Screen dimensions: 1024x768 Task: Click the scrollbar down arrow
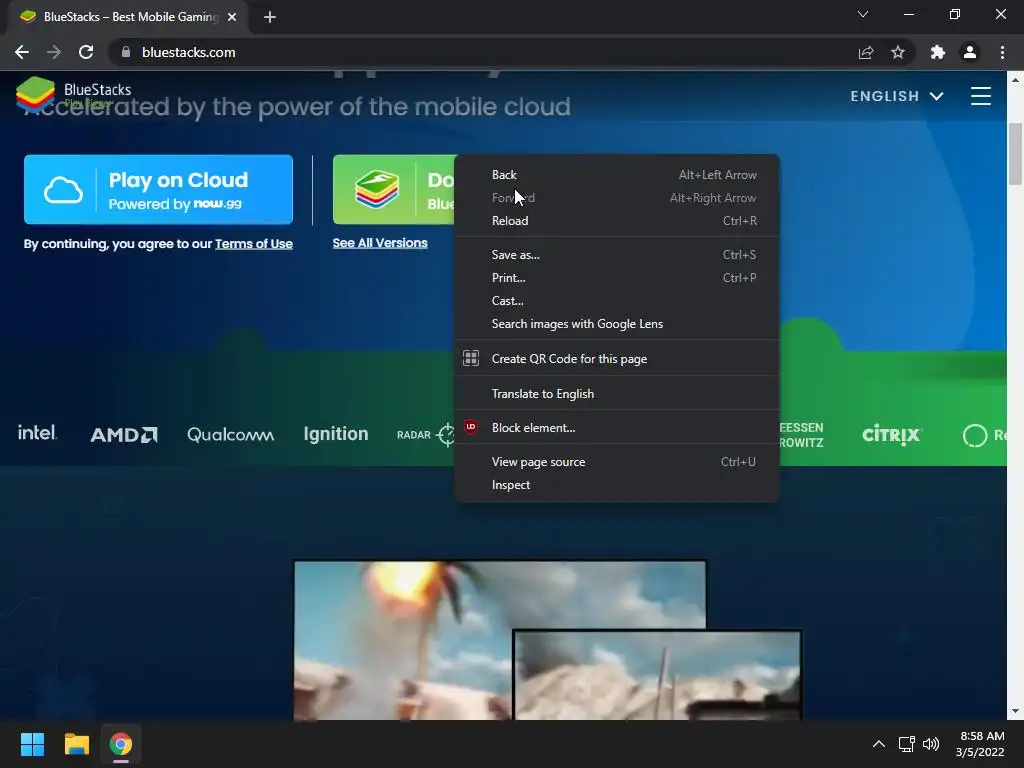point(1015,711)
